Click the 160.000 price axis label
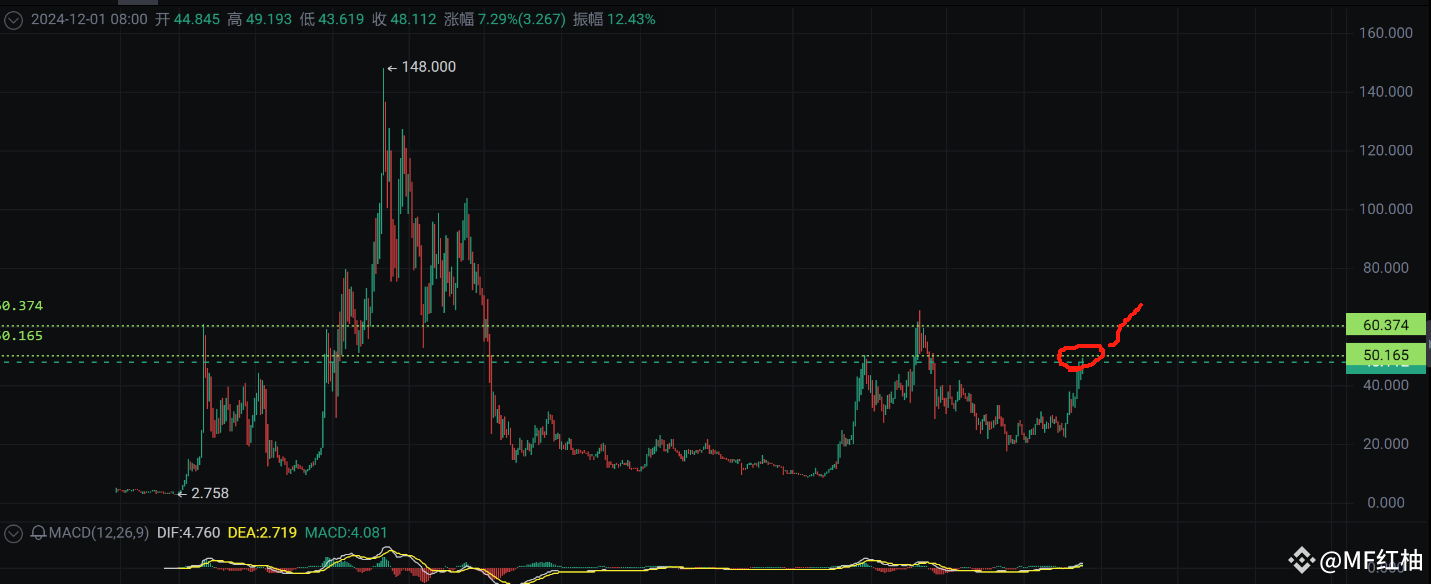 (x=1386, y=32)
